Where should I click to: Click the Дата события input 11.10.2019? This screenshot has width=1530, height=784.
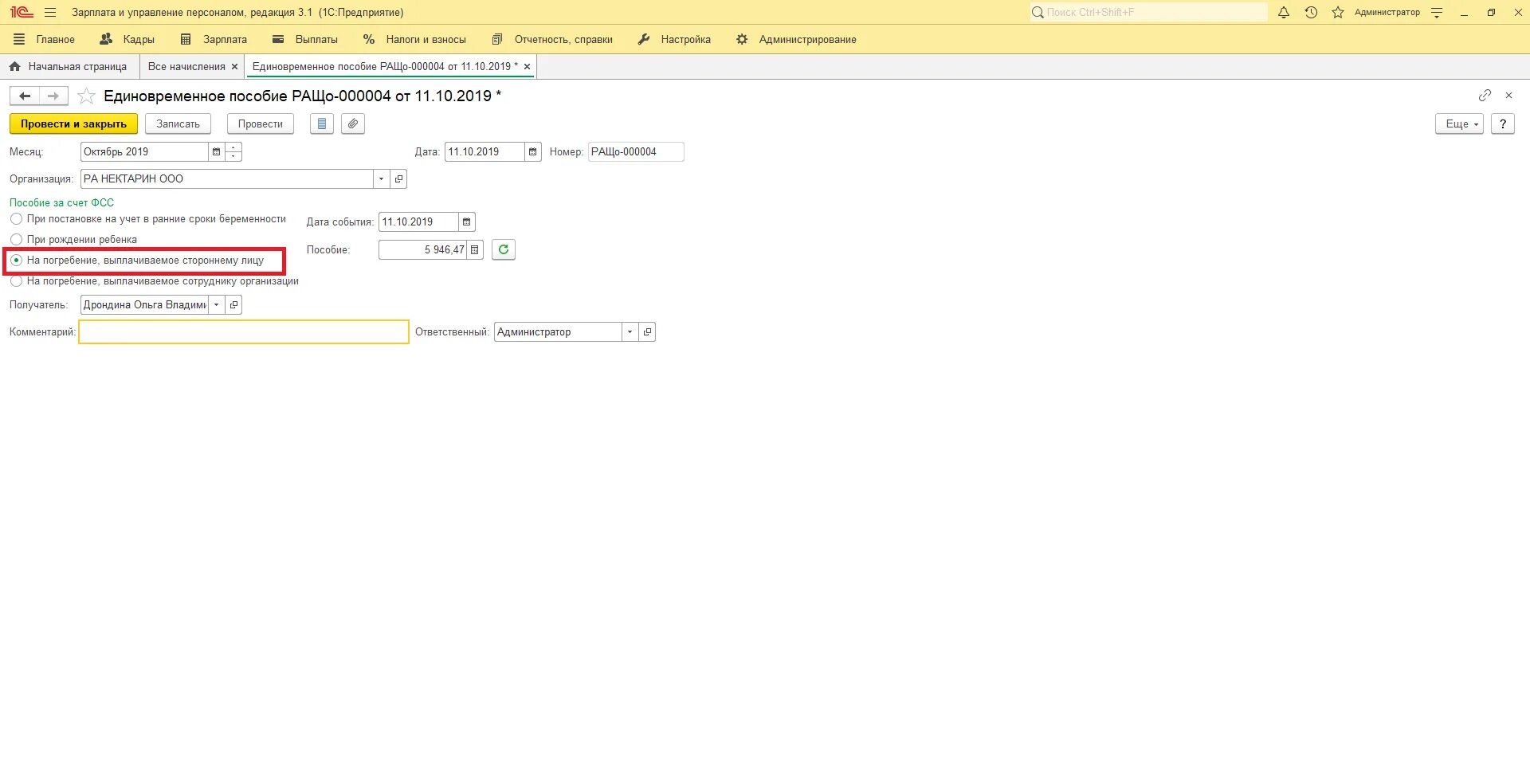tap(418, 221)
